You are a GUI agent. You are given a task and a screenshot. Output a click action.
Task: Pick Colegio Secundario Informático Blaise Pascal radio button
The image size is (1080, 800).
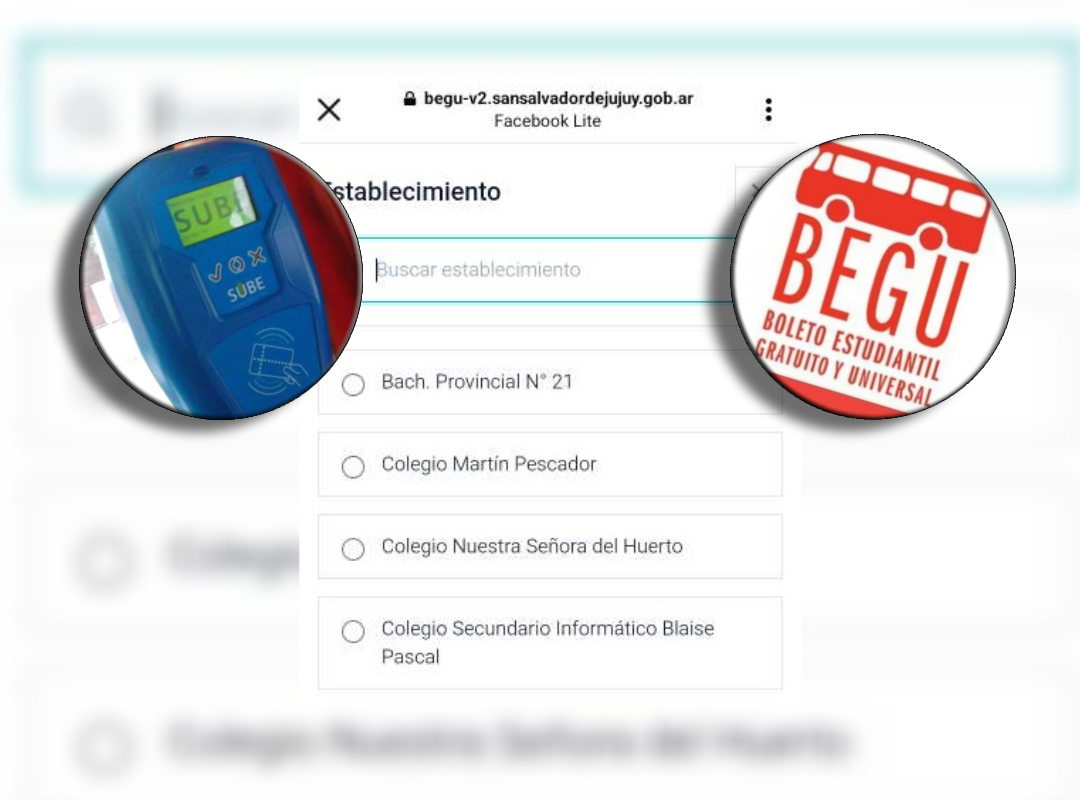353,630
